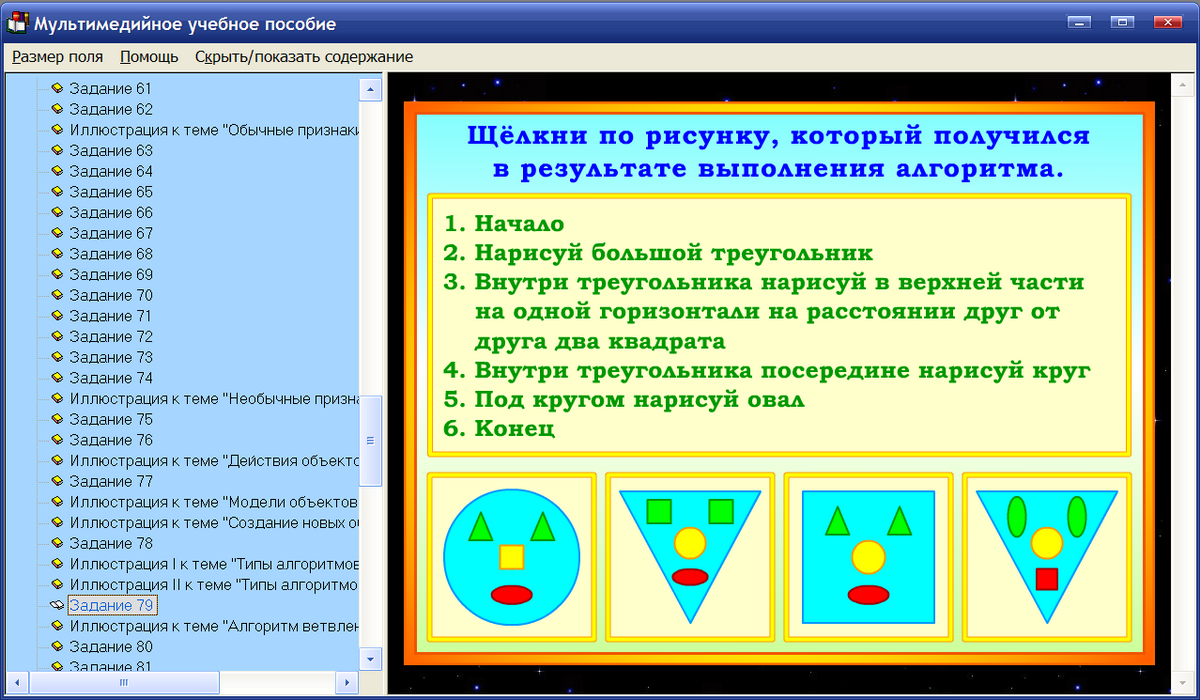Open illustration "Алгоритм ветвления" entry
Viewport: 1200px width, 700px height.
[214, 626]
